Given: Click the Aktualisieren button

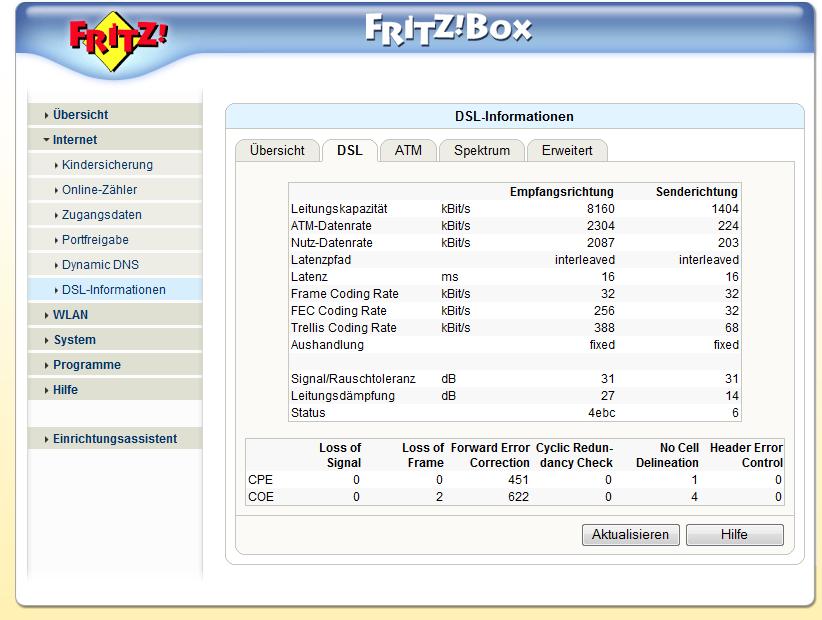Looking at the screenshot, I should [631, 535].
